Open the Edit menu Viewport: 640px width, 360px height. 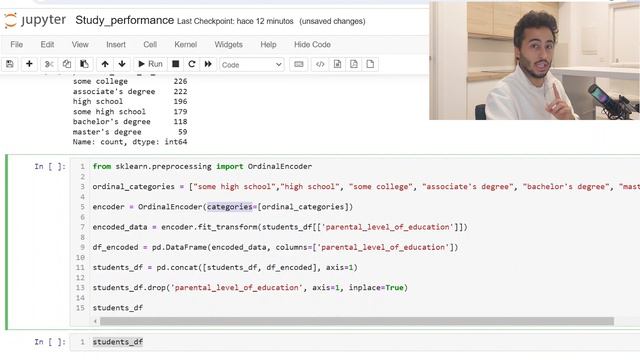(x=47, y=44)
